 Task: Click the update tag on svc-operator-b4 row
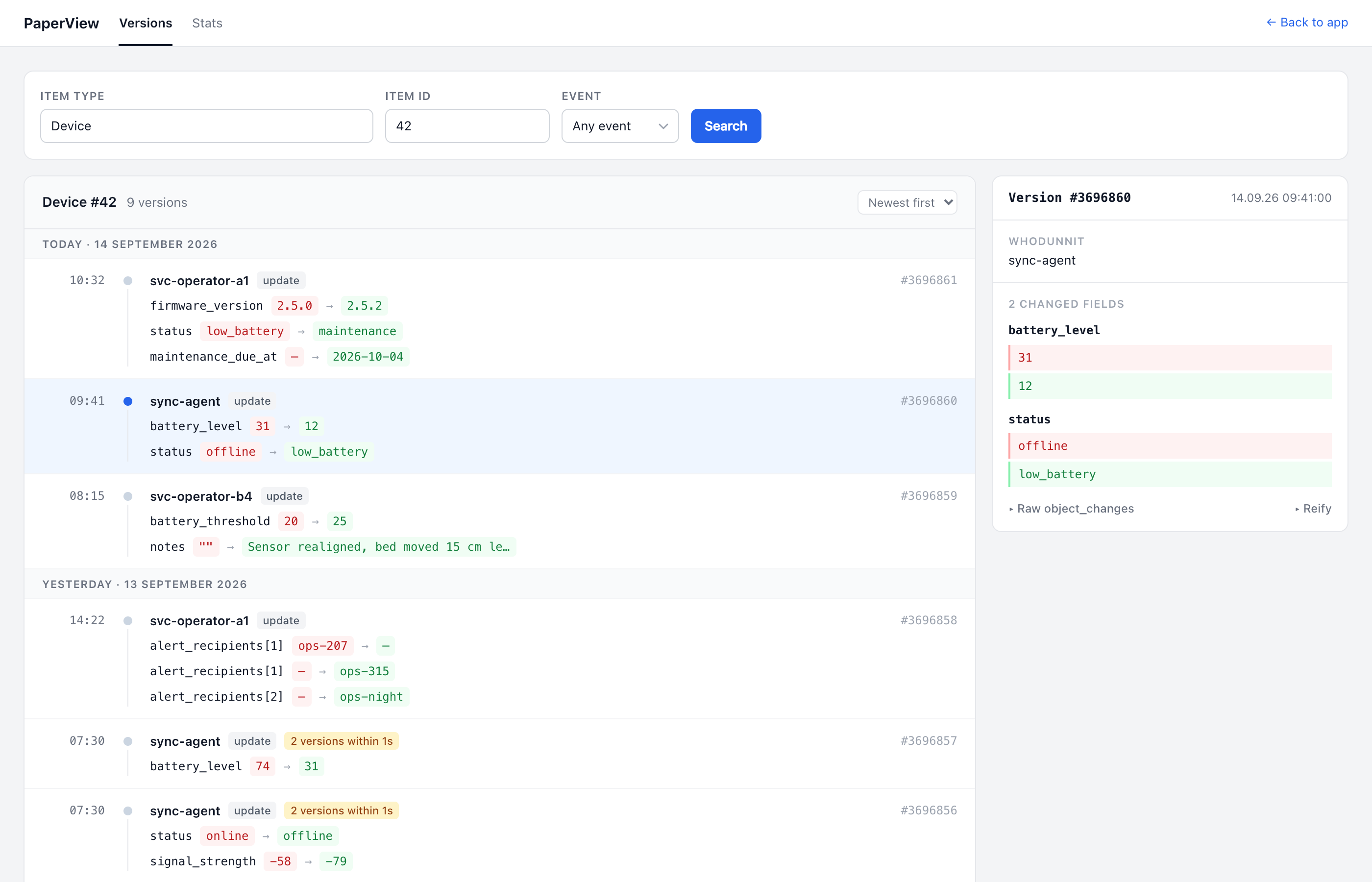tap(284, 496)
